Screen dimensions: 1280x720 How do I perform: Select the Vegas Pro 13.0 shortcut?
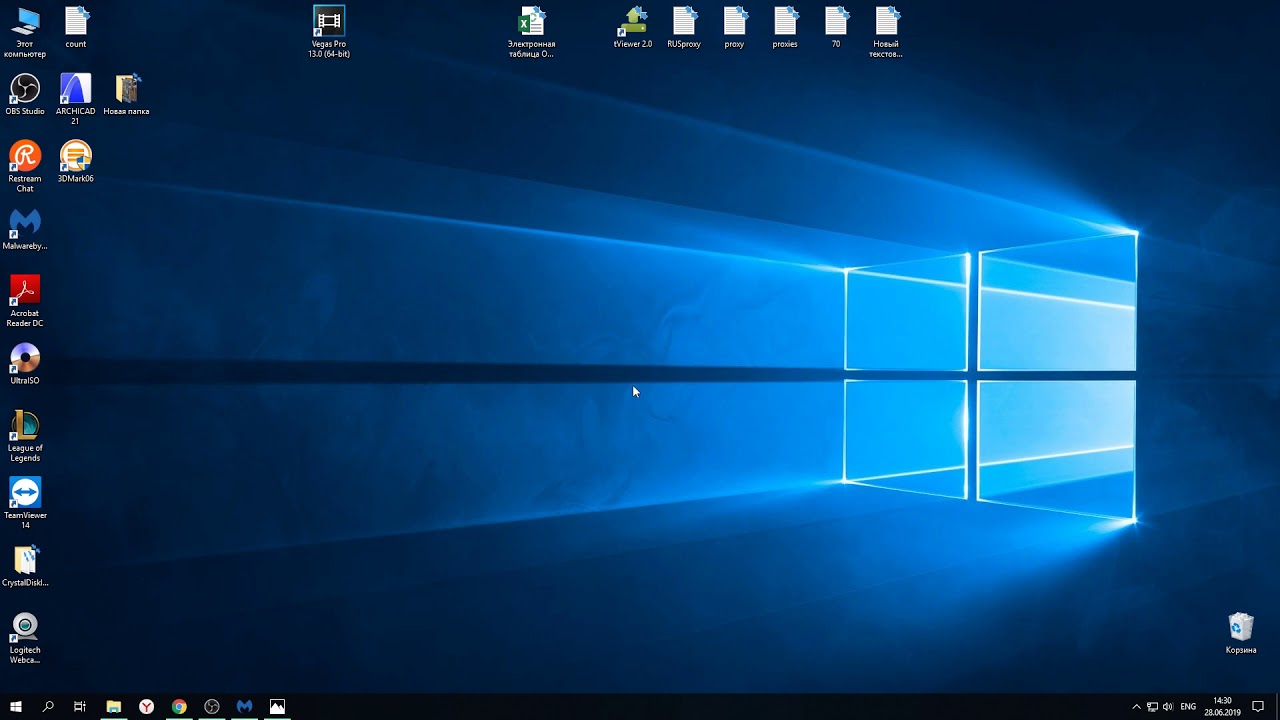[x=329, y=32]
